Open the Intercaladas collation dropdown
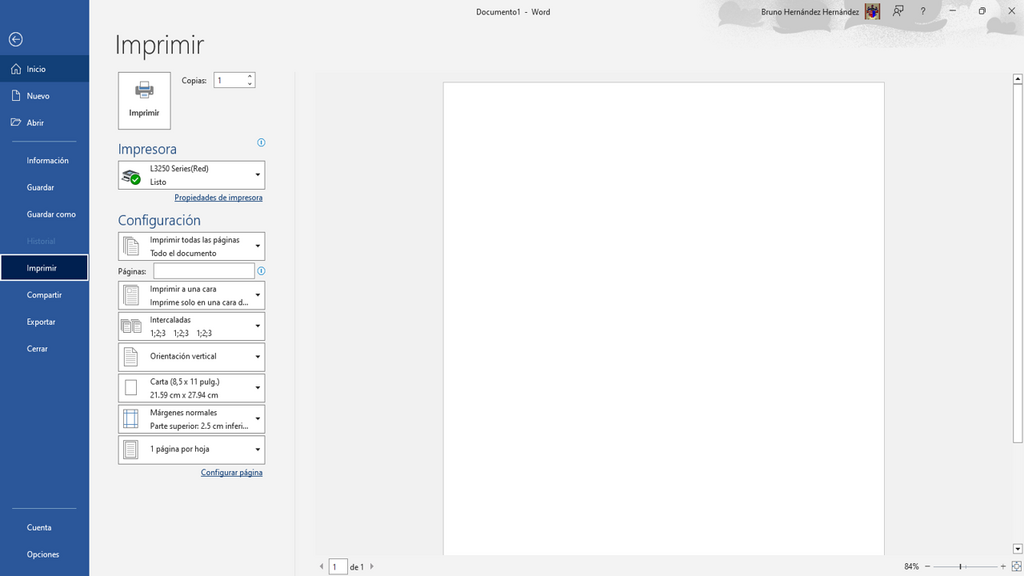Image resolution: width=1024 pixels, height=576 pixels. tap(191, 326)
